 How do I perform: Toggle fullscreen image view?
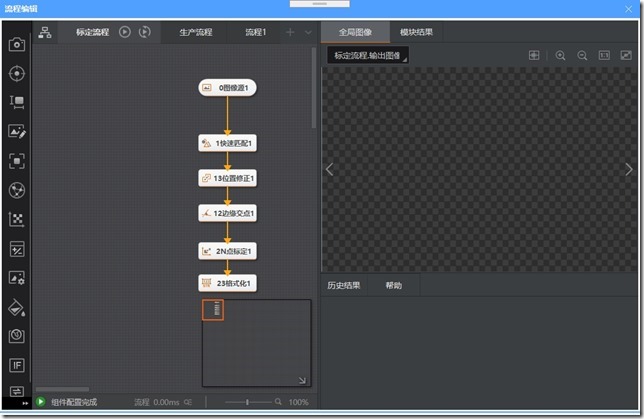pyautogui.click(x=626, y=55)
